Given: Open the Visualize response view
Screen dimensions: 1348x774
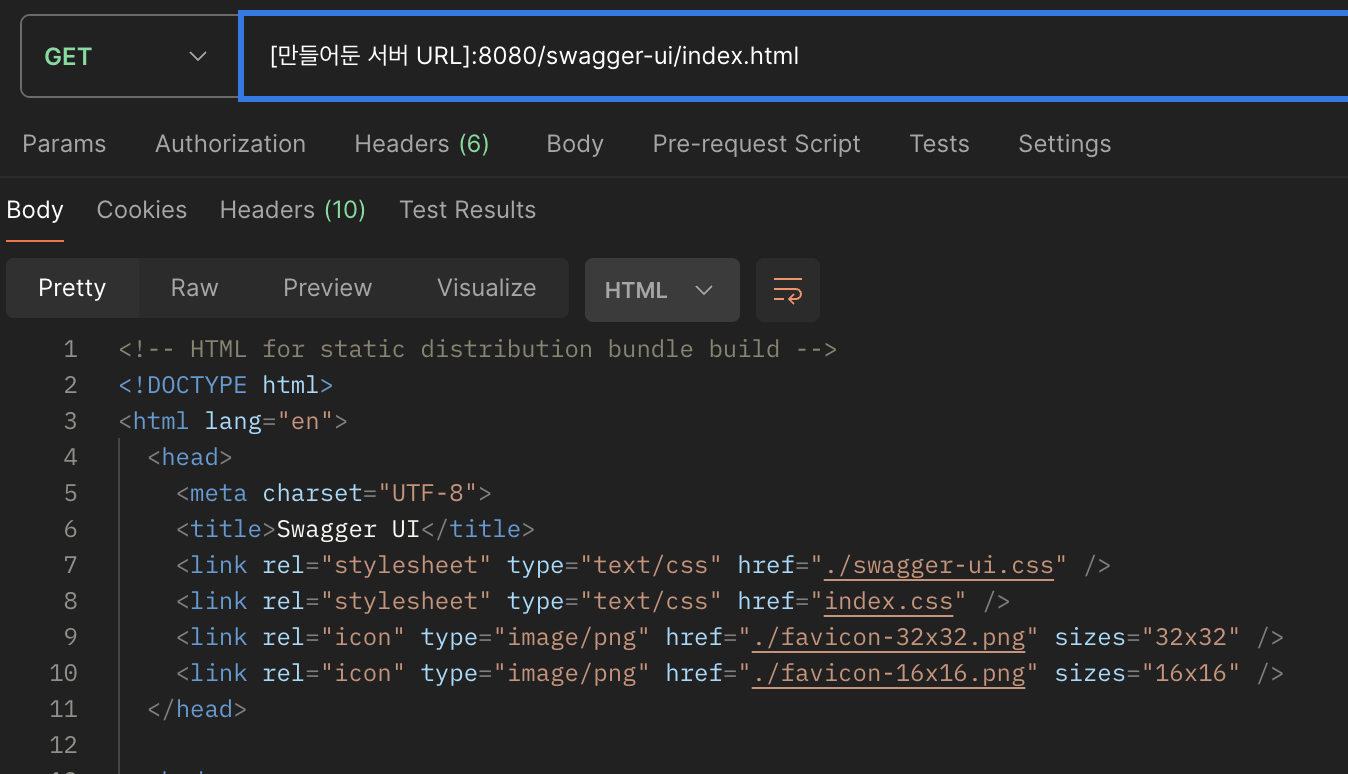Looking at the screenshot, I should click(x=486, y=288).
